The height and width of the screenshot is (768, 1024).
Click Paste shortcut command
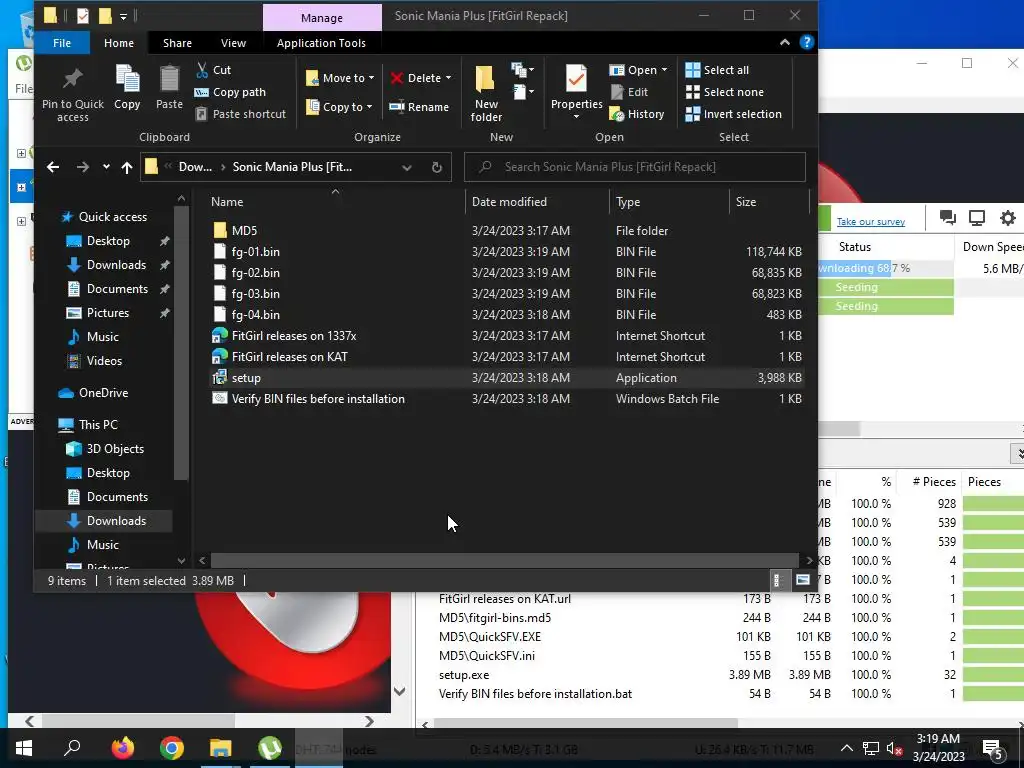click(x=240, y=114)
